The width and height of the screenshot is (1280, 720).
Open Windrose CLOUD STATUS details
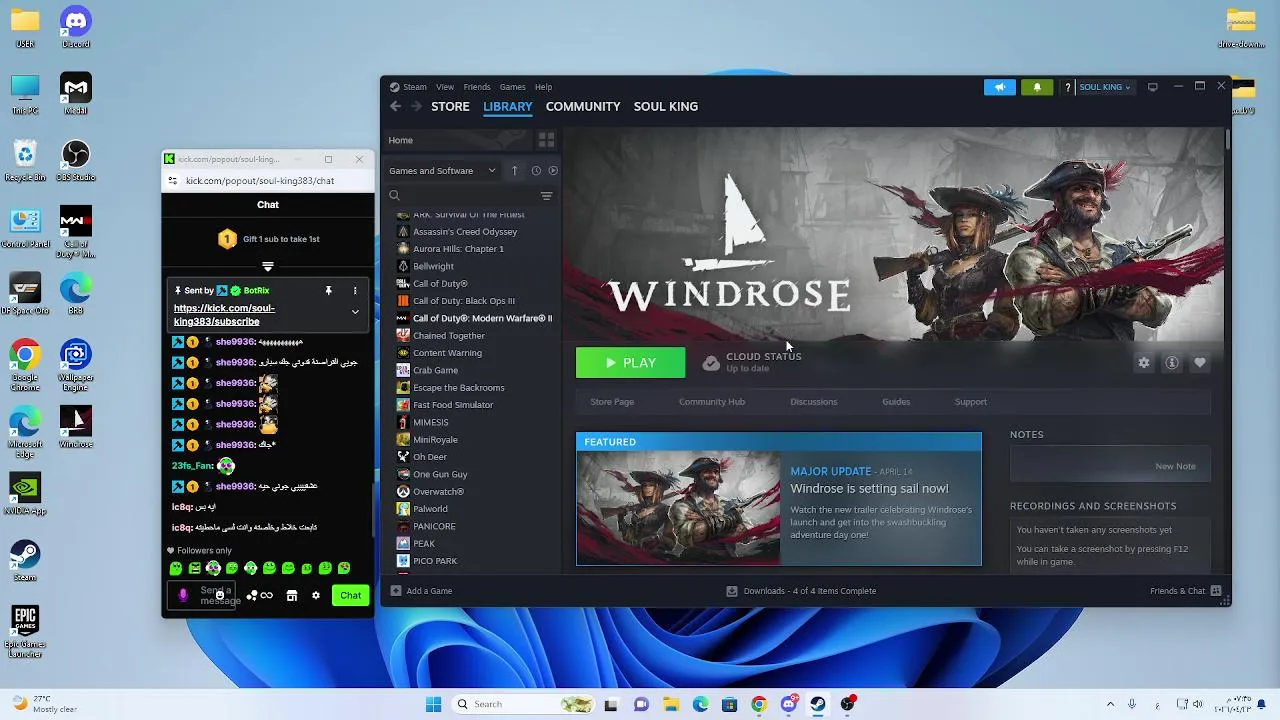[x=751, y=362]
